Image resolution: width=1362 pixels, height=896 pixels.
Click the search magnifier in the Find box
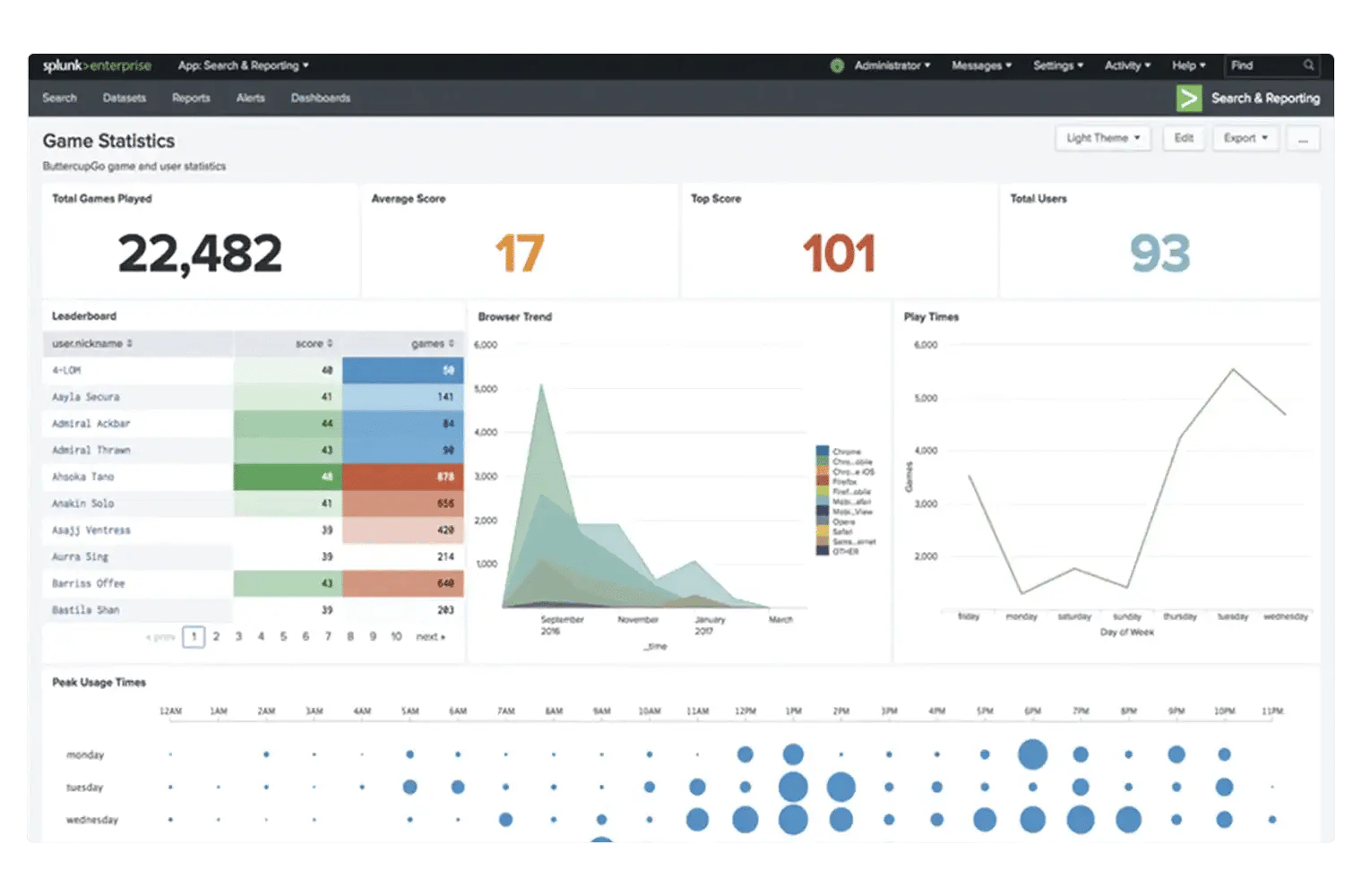[1307, 65]
